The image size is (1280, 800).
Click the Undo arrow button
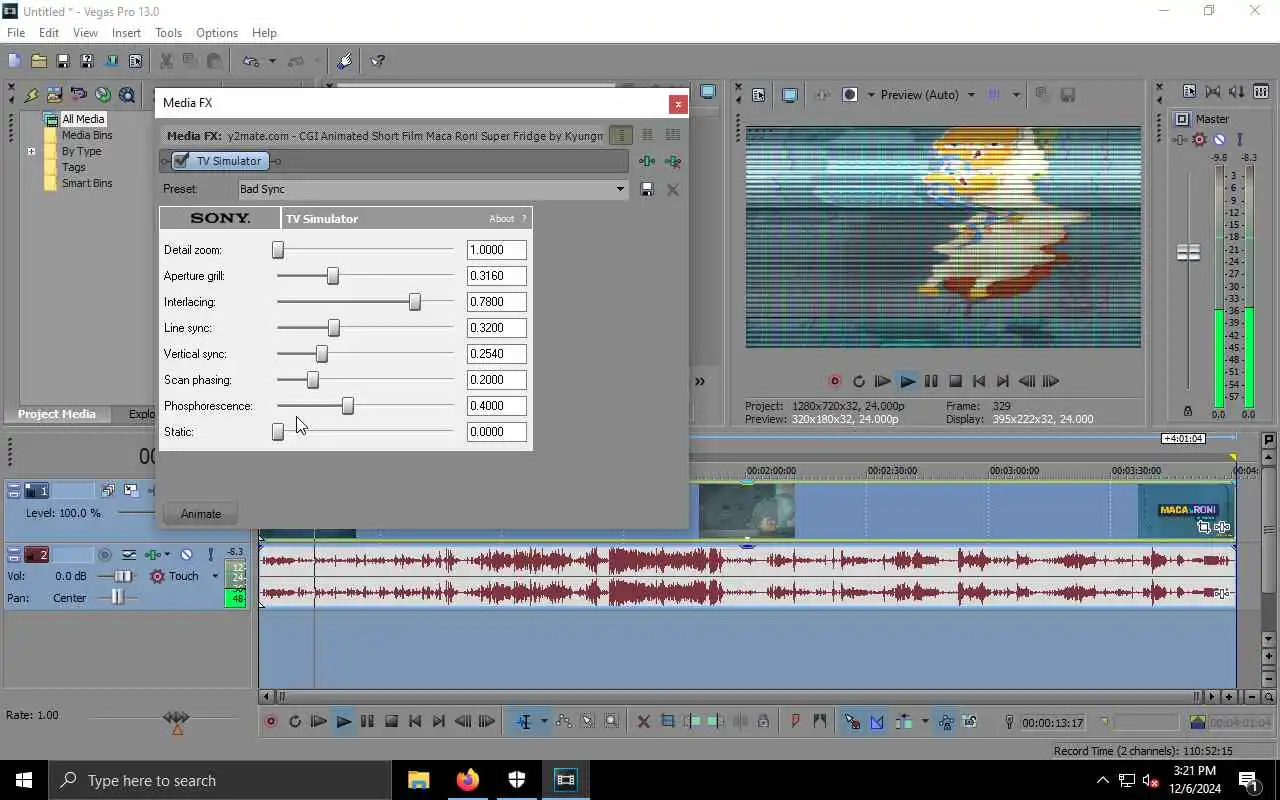[x=250, y=61]
